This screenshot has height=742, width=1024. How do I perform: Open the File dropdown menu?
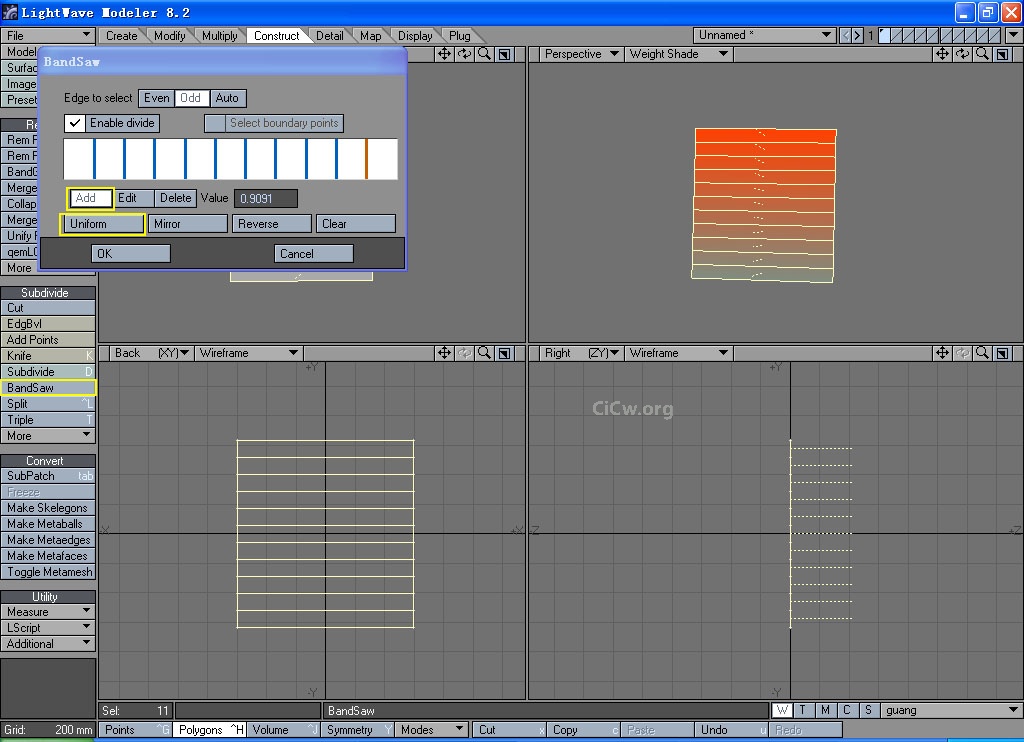(x=48, y=35)
